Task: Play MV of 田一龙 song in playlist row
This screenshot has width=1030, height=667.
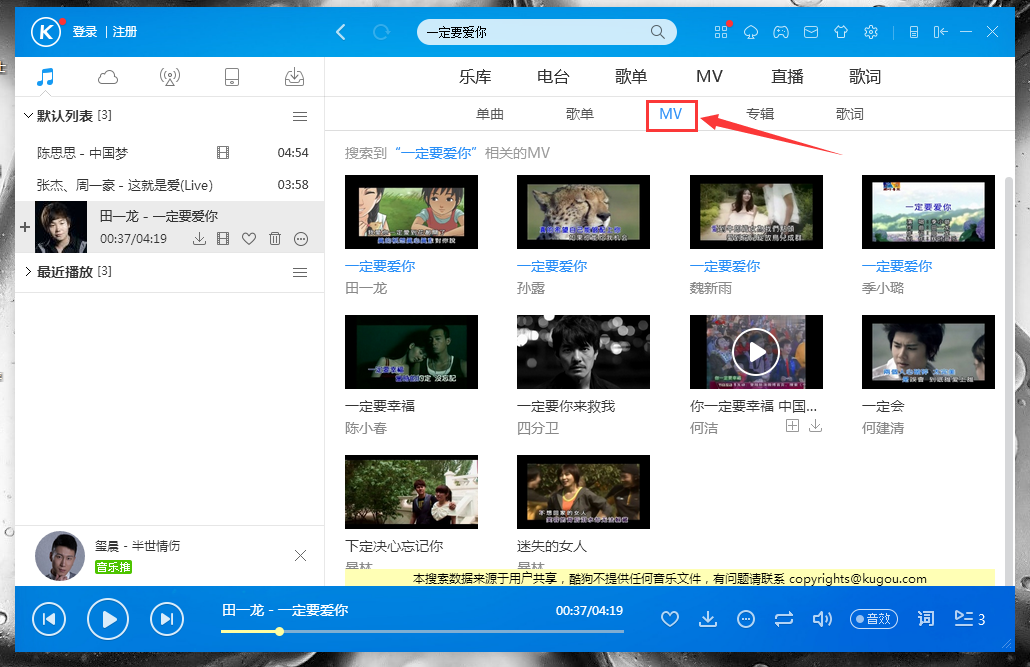Action: (223, 239)
